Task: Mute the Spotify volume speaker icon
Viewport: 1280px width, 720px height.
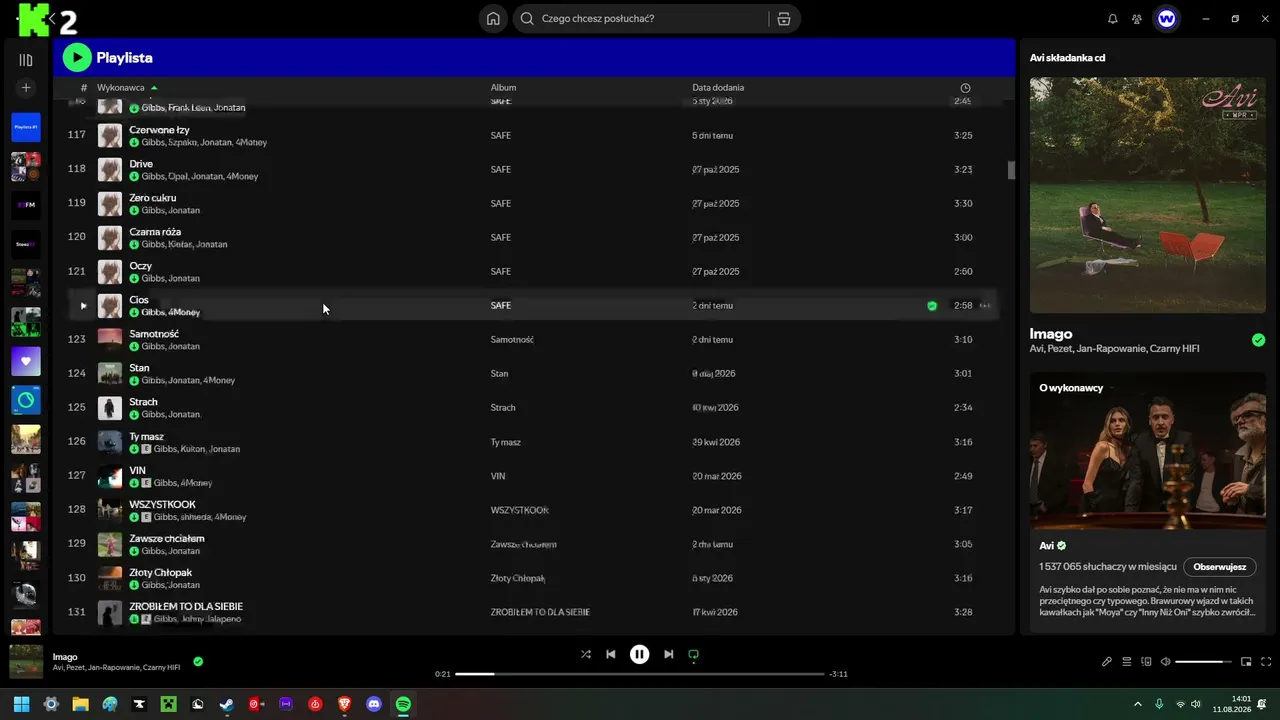Action: click(1164, 661)
